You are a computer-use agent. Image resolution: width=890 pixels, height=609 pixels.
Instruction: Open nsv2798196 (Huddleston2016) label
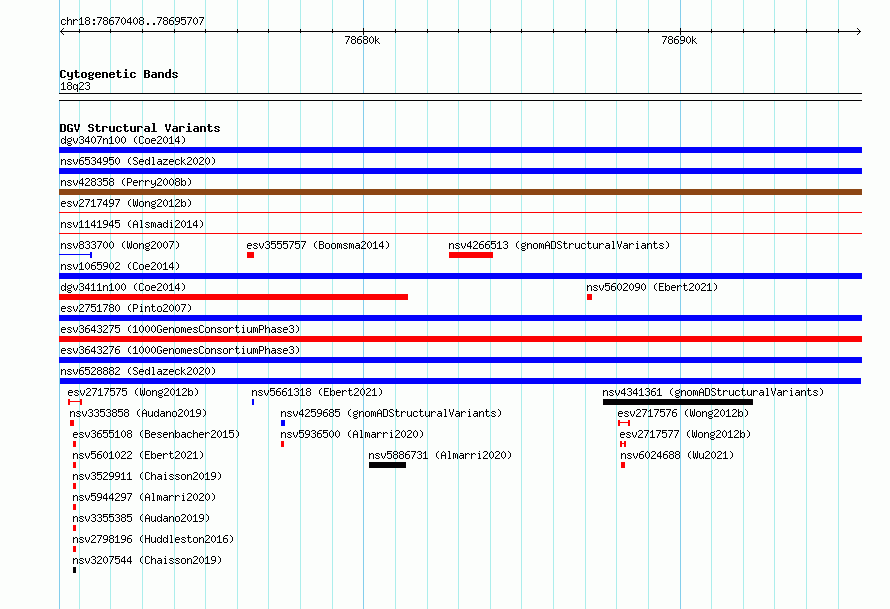tap(153, 539)
